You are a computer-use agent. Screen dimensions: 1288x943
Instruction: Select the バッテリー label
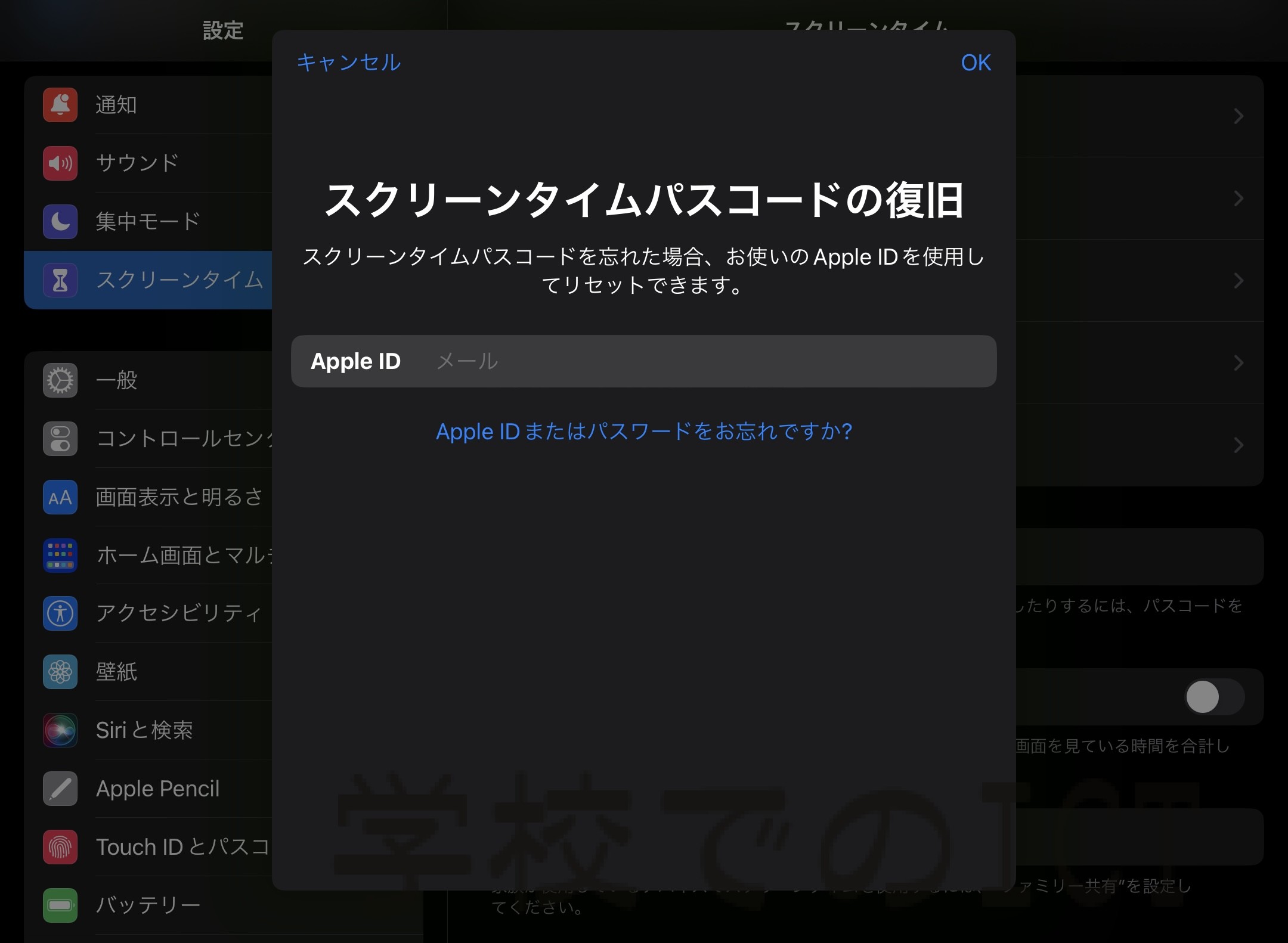148,905
